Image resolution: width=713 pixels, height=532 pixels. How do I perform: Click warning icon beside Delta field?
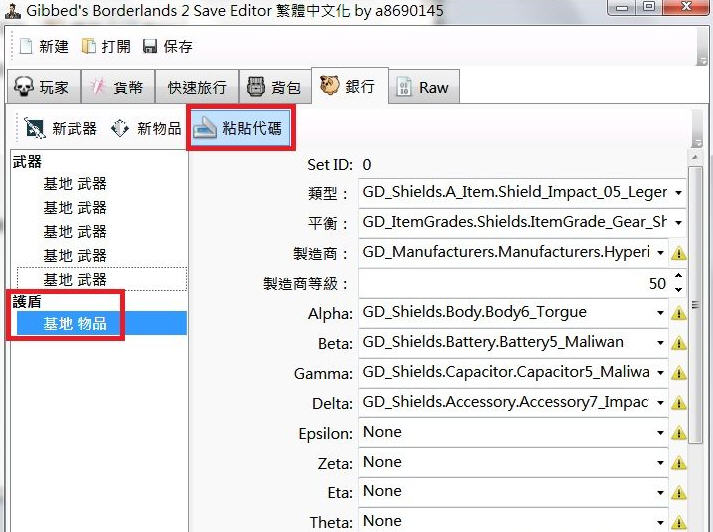tap(678, 403)
